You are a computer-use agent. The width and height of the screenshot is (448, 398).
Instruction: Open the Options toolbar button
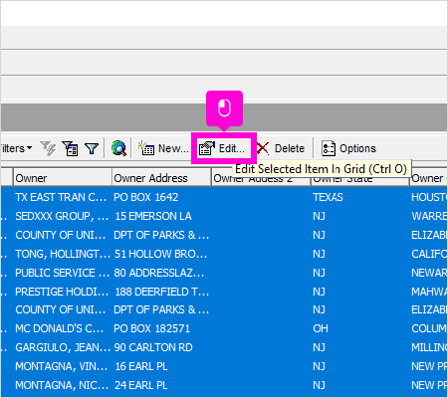pos(349,148)
